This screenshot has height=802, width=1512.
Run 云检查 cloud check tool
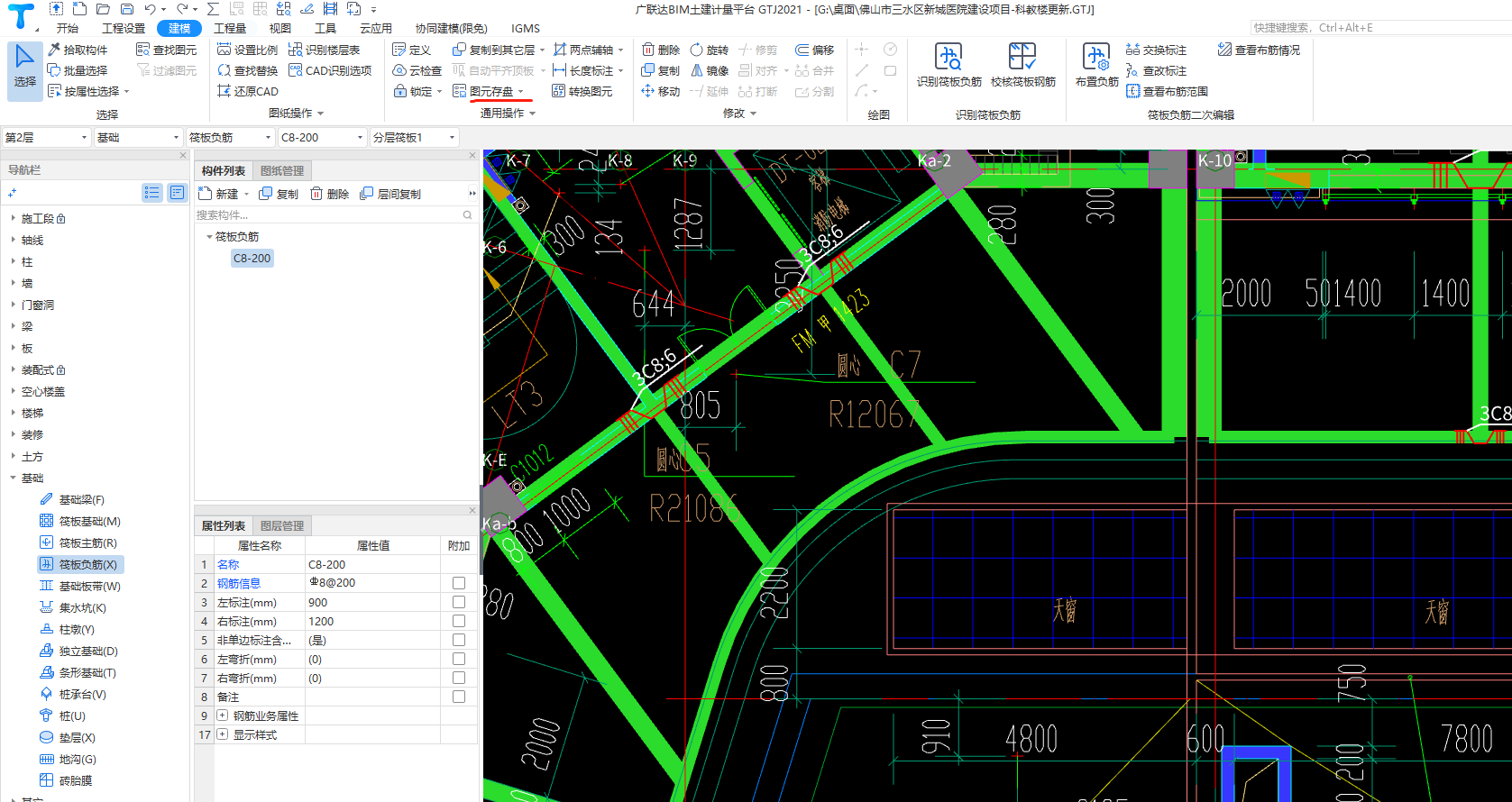coord(417,71)
